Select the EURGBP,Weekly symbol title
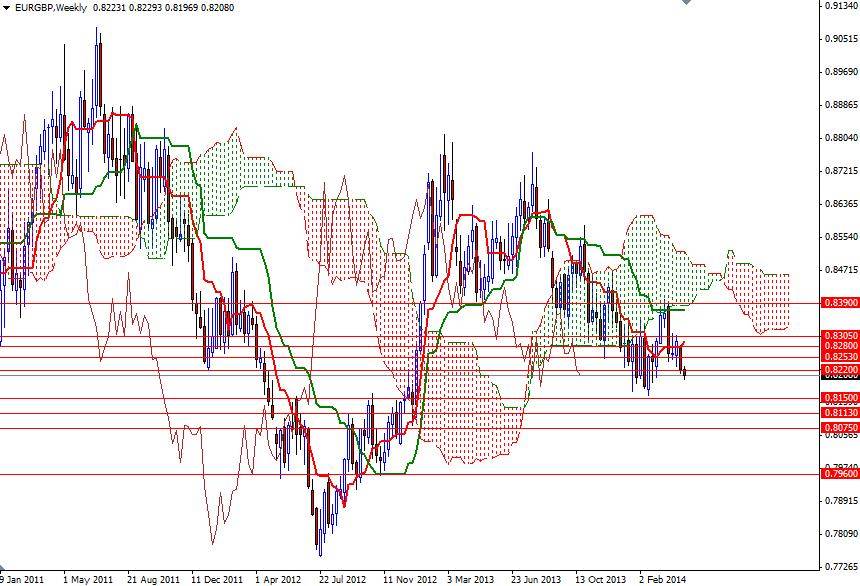The image size is (860, 586). pyautogui.click(x=50, y=9)
